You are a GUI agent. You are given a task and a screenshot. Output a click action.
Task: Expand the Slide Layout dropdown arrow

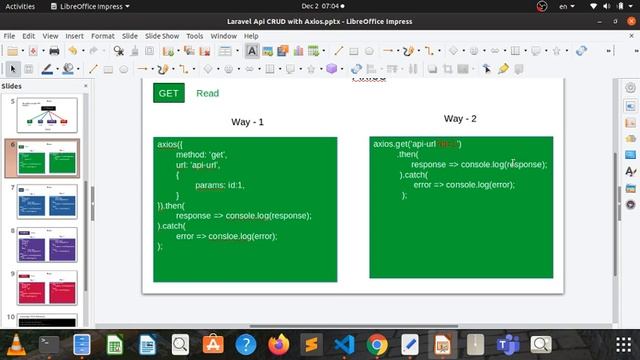[237, 51]
